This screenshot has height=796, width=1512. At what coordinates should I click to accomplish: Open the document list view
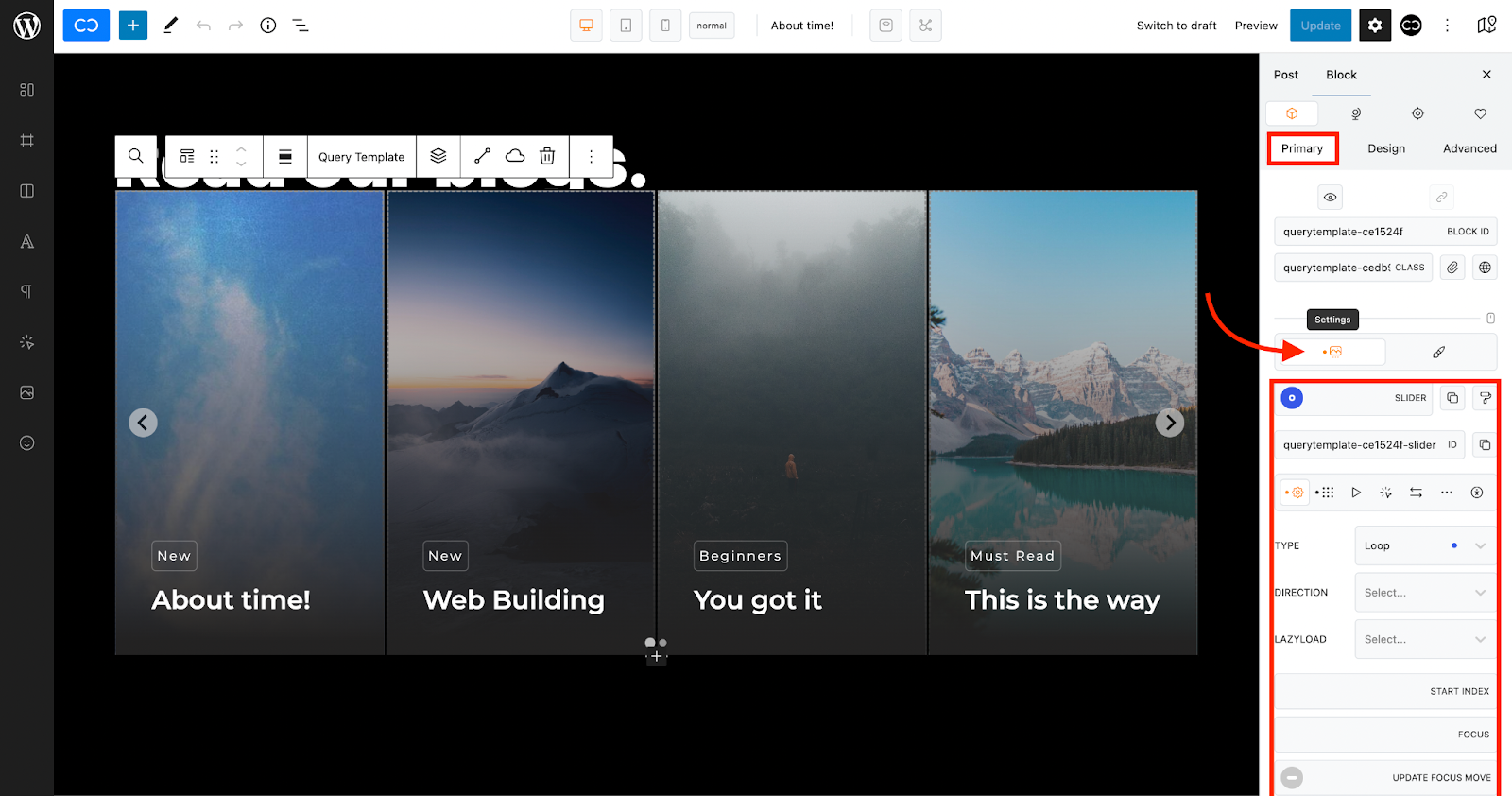(301, 26)
